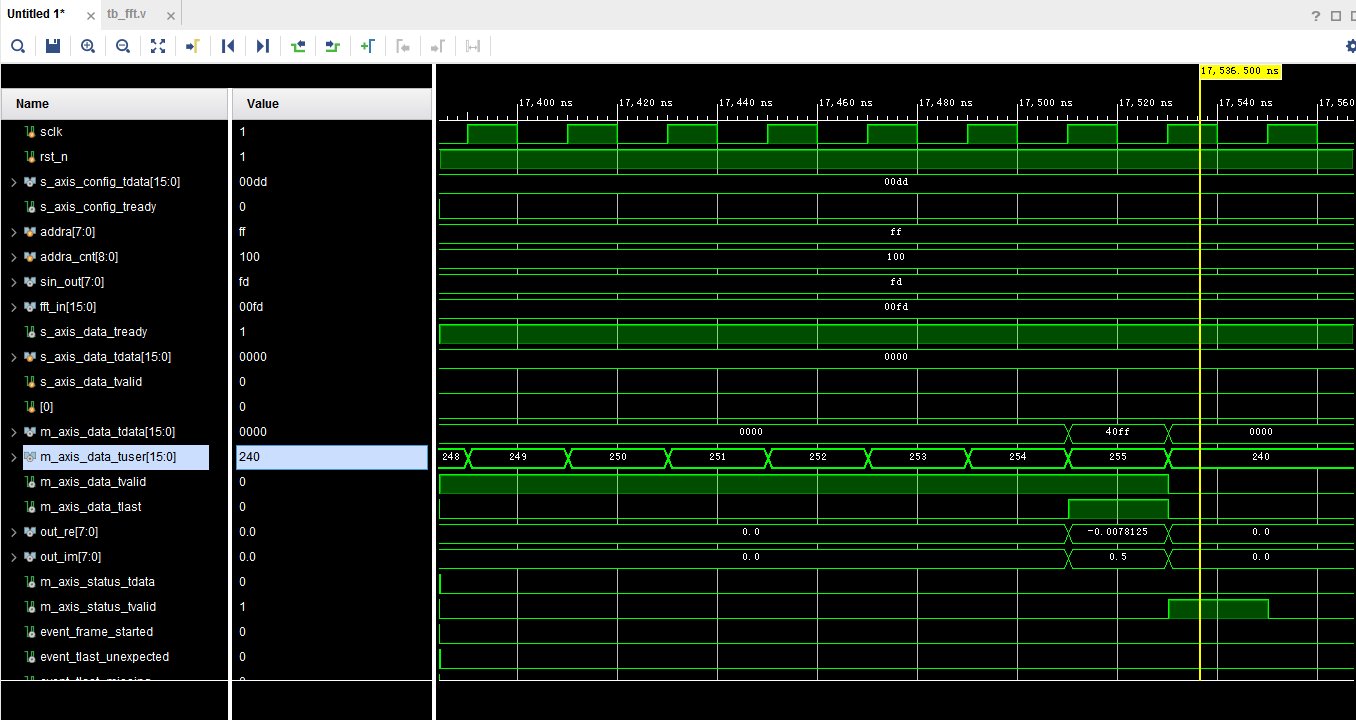This screenshot has height=720, width=1356.
Task: Select the s_axis_config_tready signal
Action: 98,207
